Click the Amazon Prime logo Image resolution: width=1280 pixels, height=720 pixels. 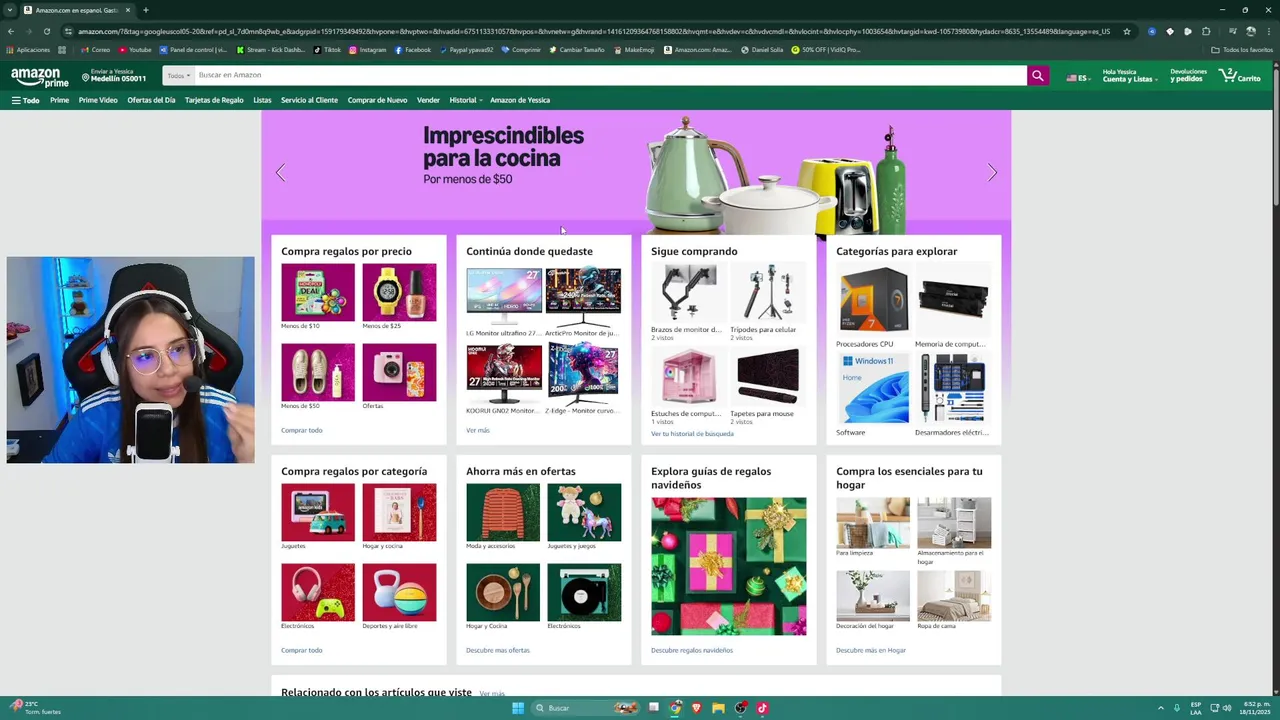(x=40, y=77)
